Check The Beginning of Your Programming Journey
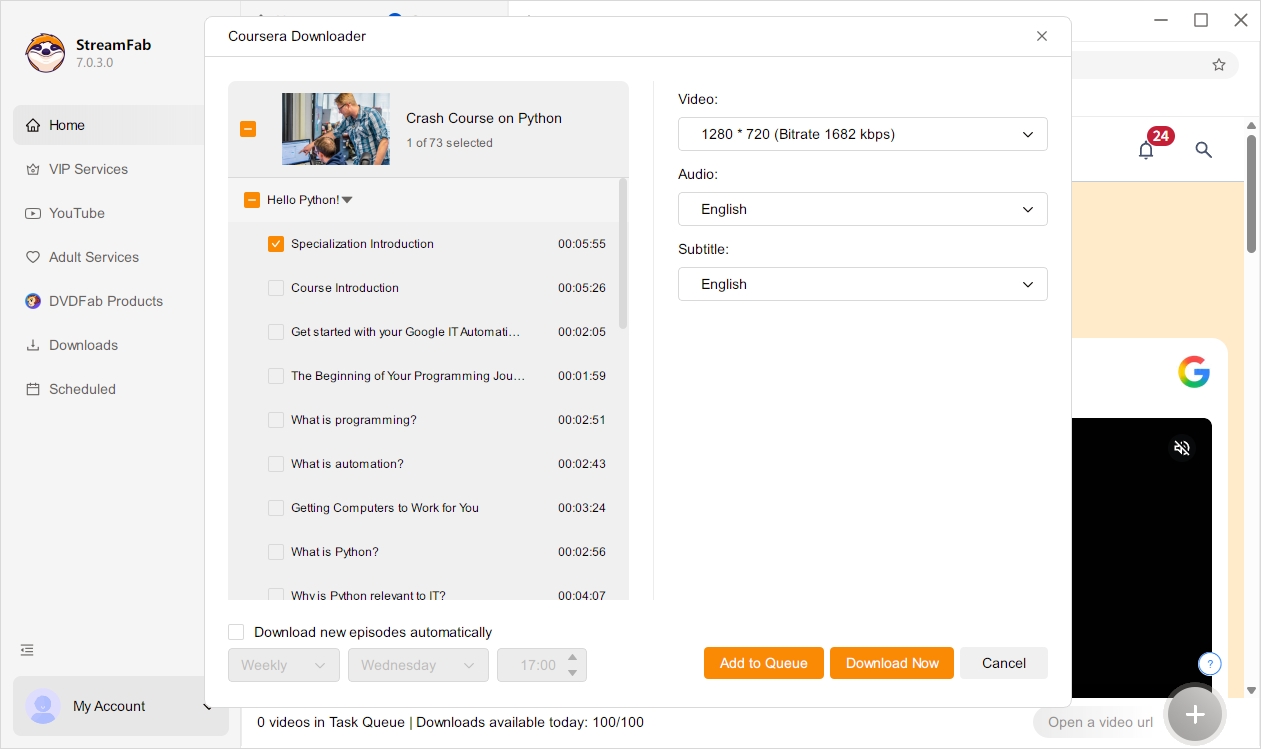 pos(276,376)
